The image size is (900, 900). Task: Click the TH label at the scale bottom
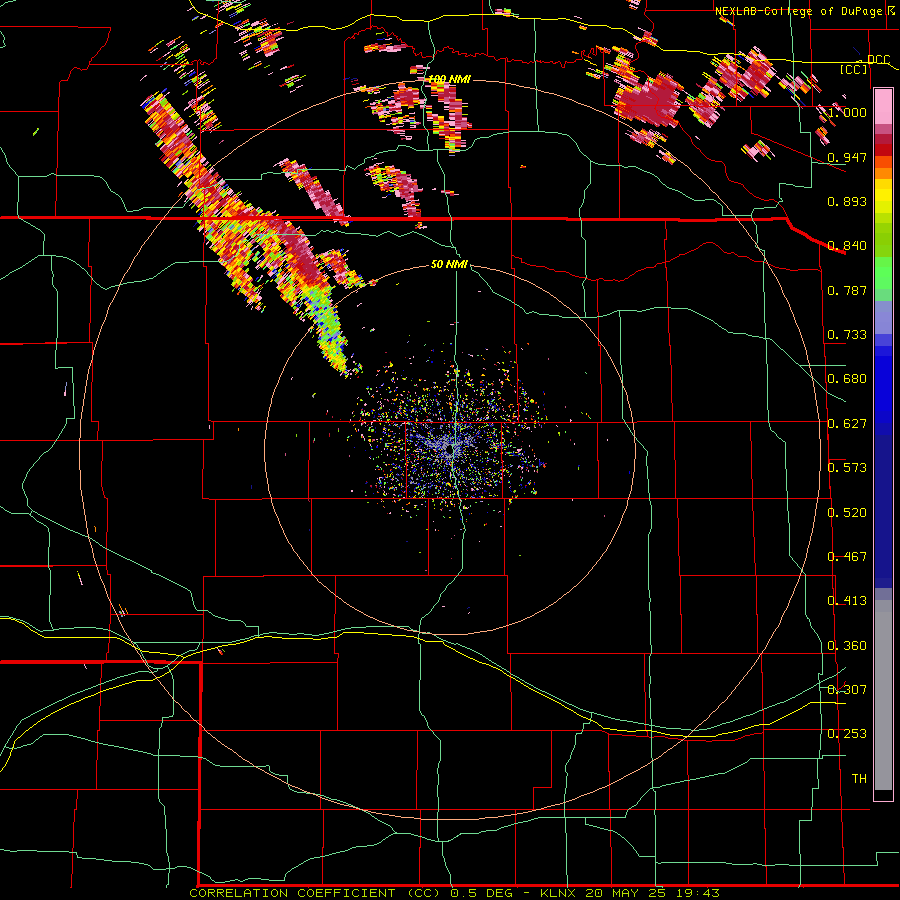tap(859, 778)
